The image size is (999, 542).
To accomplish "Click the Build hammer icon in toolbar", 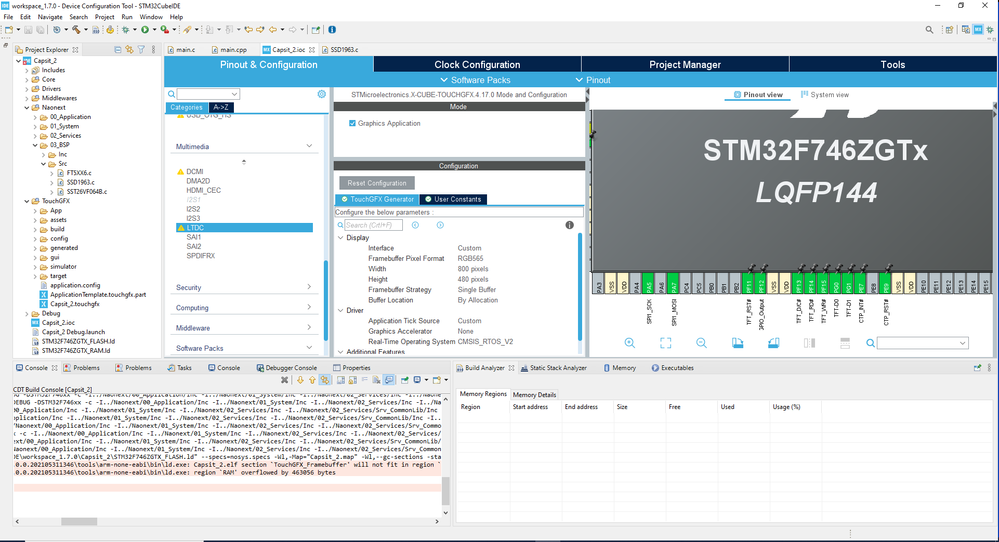I will point(76,29).
